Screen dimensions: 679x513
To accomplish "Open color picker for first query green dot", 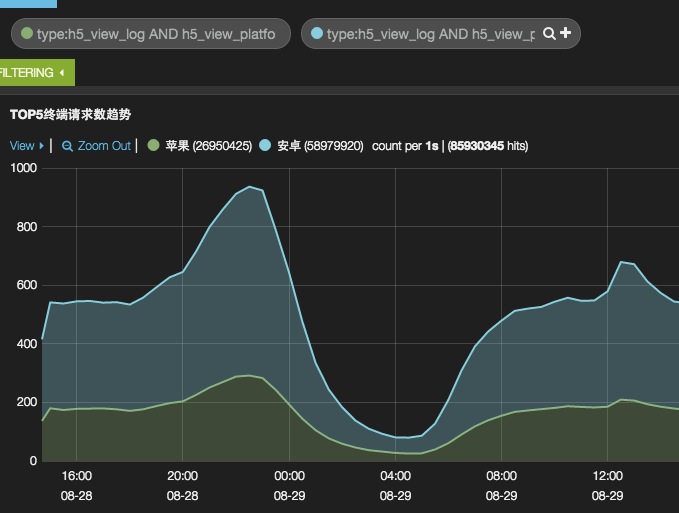I will click(x=27, y=34).
